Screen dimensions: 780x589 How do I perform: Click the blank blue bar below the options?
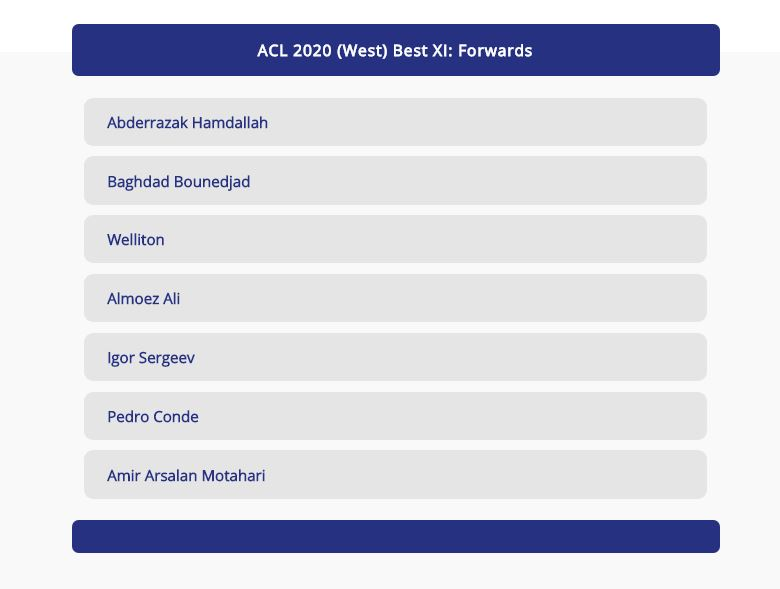click(x=395, y=536)
